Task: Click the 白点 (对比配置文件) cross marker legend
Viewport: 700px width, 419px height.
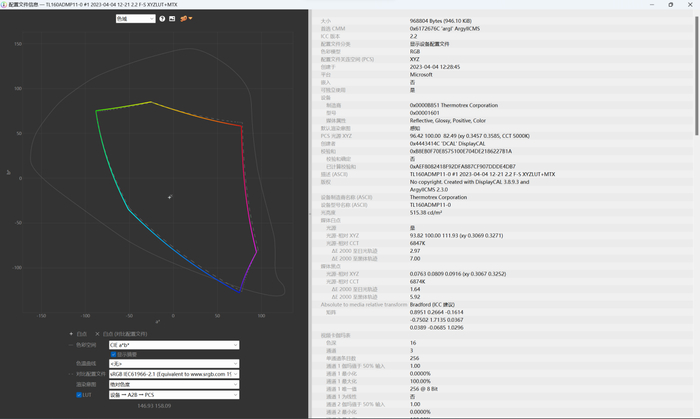Action: tap(123, 333)
